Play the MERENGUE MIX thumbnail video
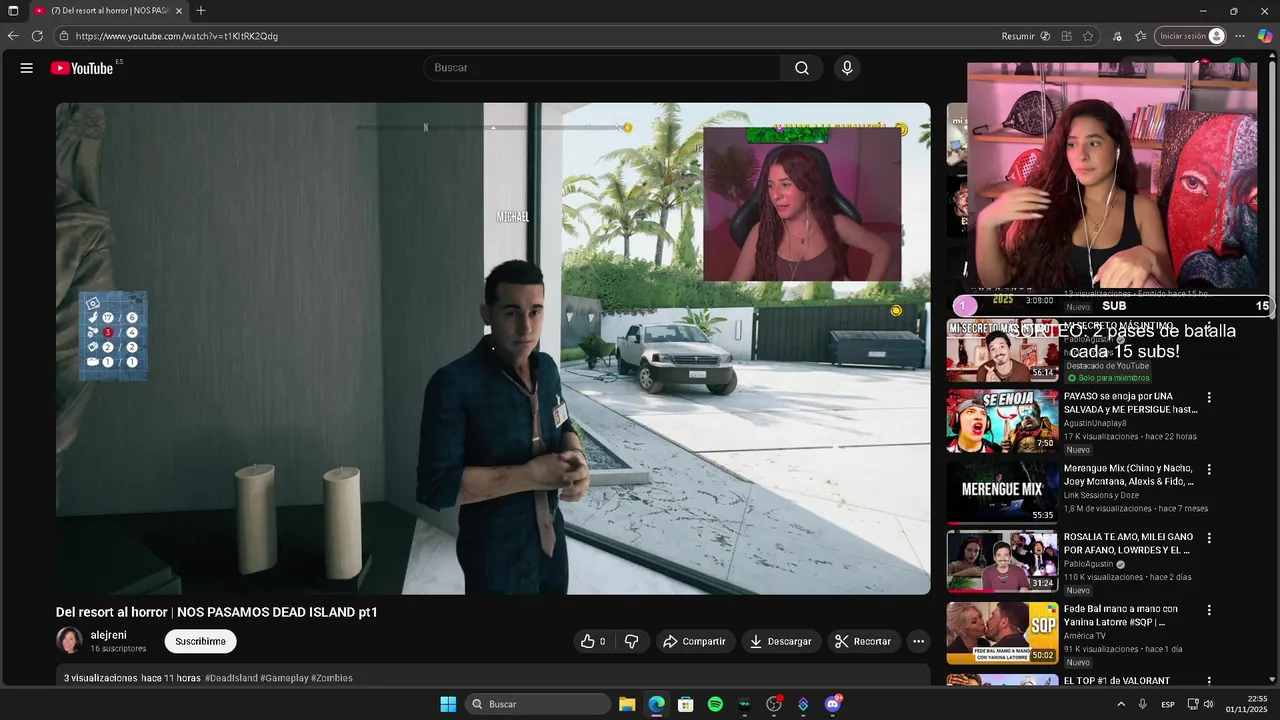1280x720 pixels. [1002, 492]
